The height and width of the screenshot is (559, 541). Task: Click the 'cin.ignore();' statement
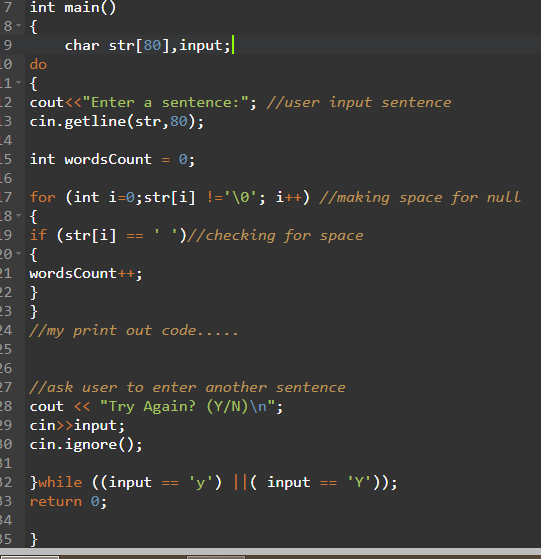tap(86, 445)
